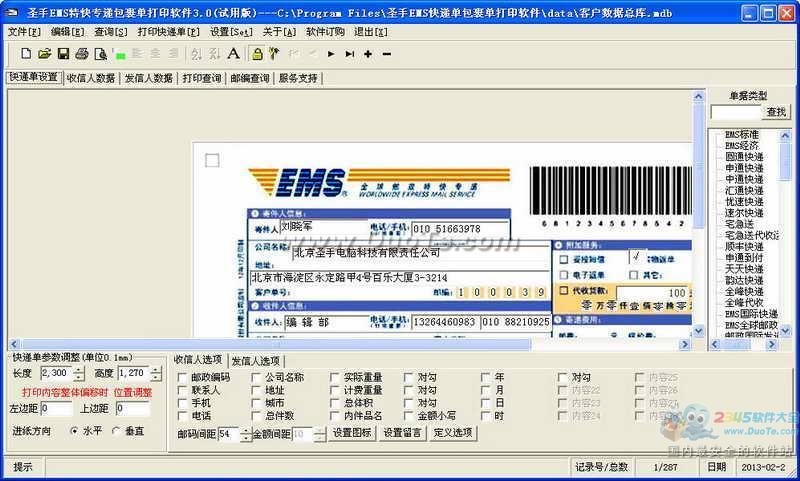Tick the 公司名称 checkbox

256,377
